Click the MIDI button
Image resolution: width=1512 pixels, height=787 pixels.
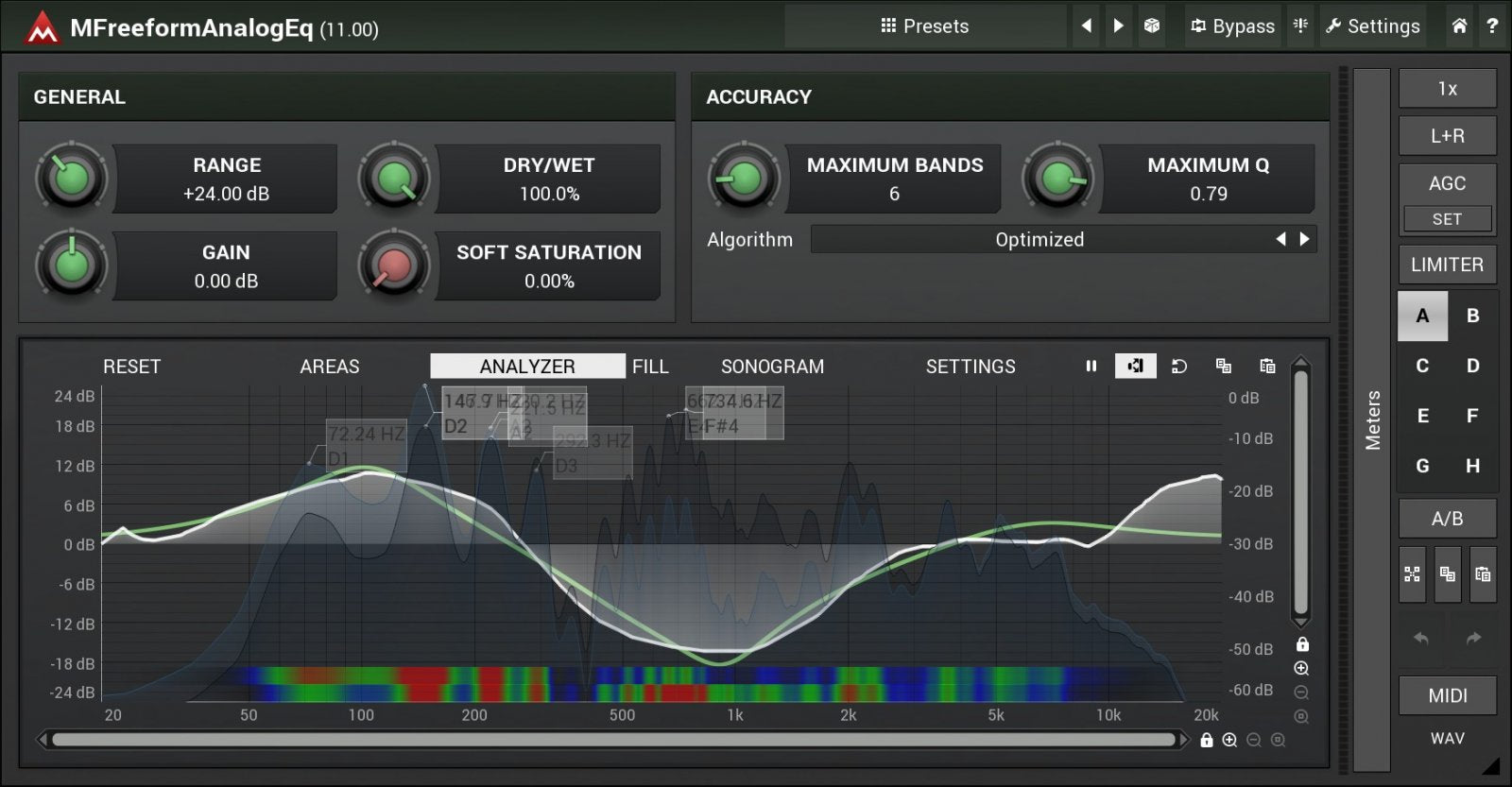pos(1447,696)
